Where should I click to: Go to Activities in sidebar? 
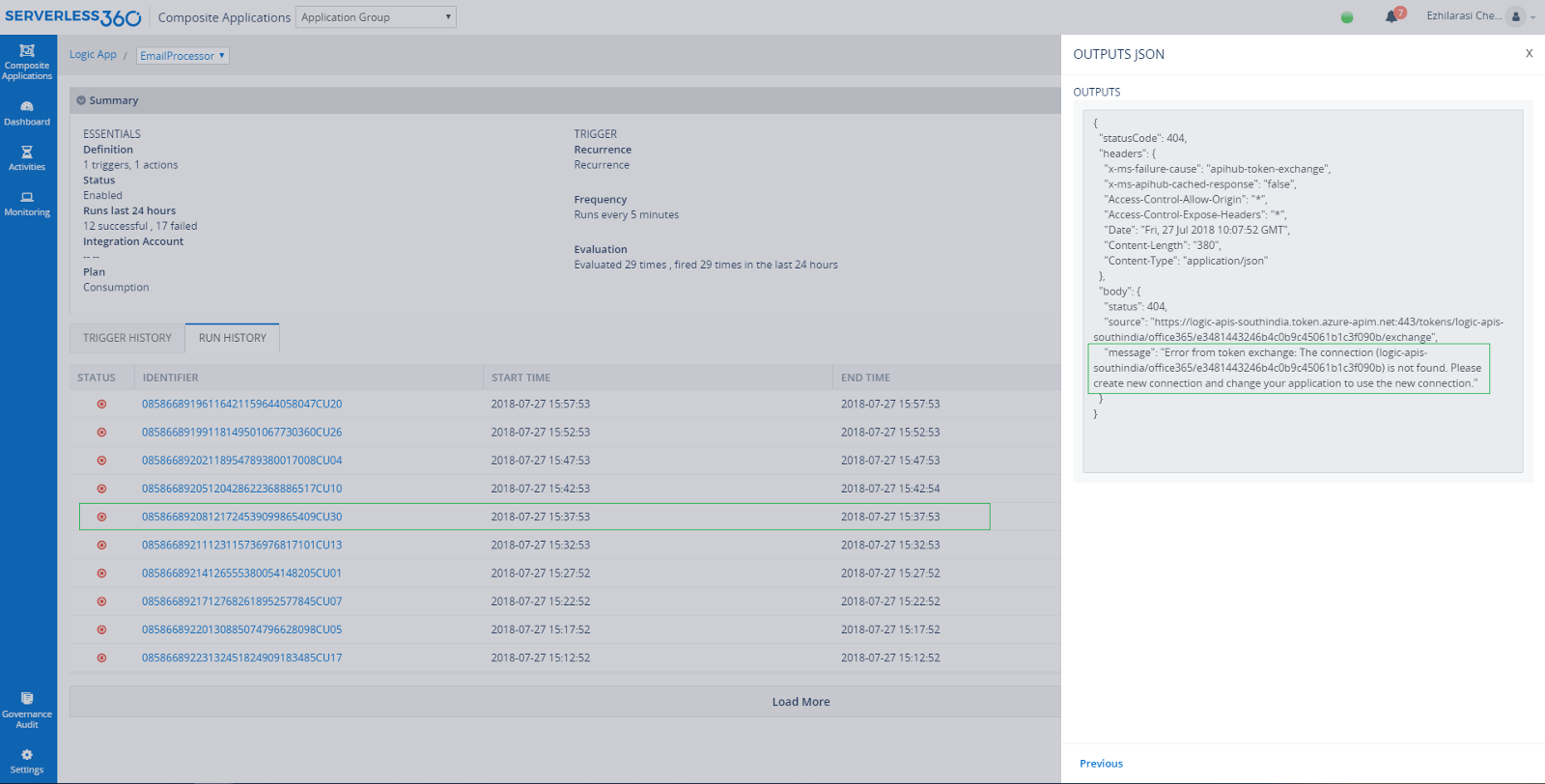pyautogui.click(x=27, y=158)
